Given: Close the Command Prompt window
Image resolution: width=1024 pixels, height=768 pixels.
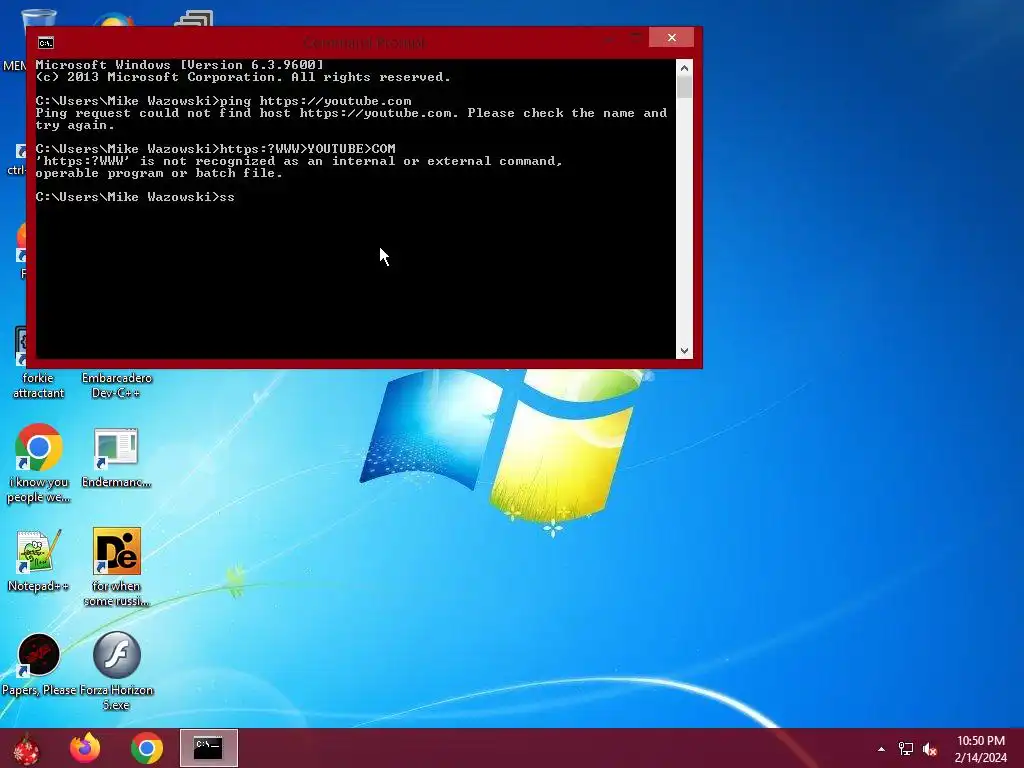Looking at the screenshot, I should [671, 38].
